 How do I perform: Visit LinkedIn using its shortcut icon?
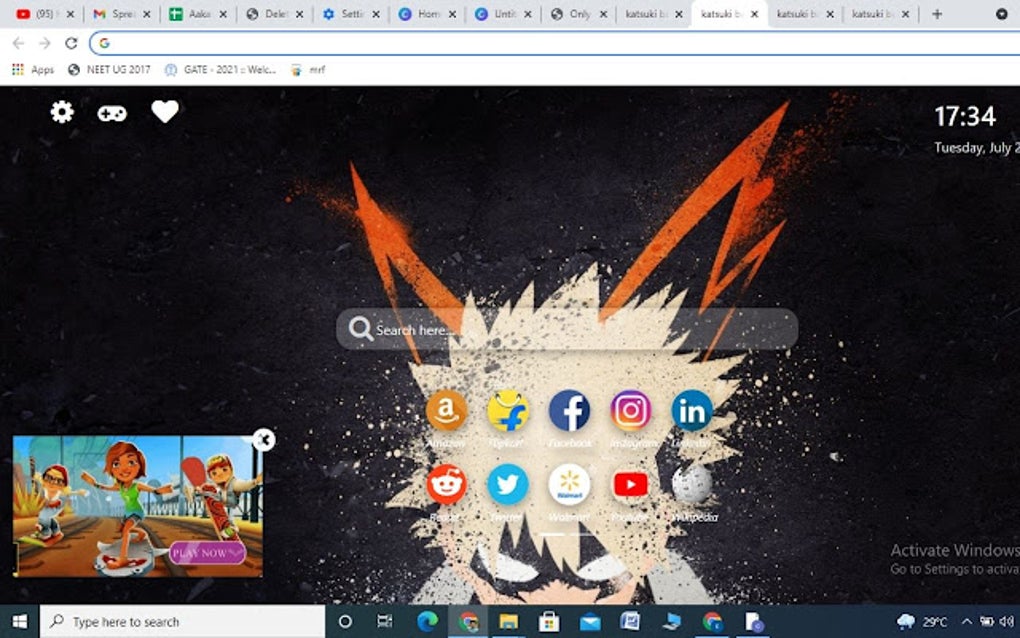pos(692,410)
